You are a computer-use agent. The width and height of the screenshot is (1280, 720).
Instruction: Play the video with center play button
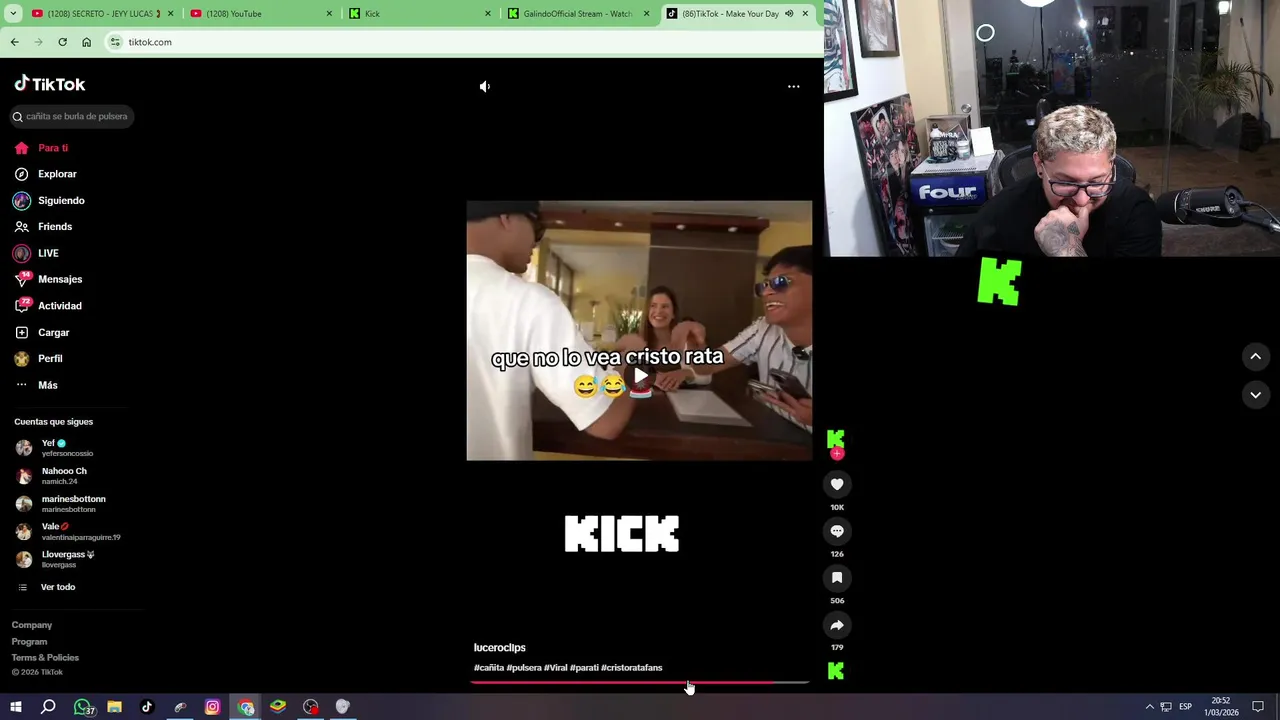[x=640, y=376]
